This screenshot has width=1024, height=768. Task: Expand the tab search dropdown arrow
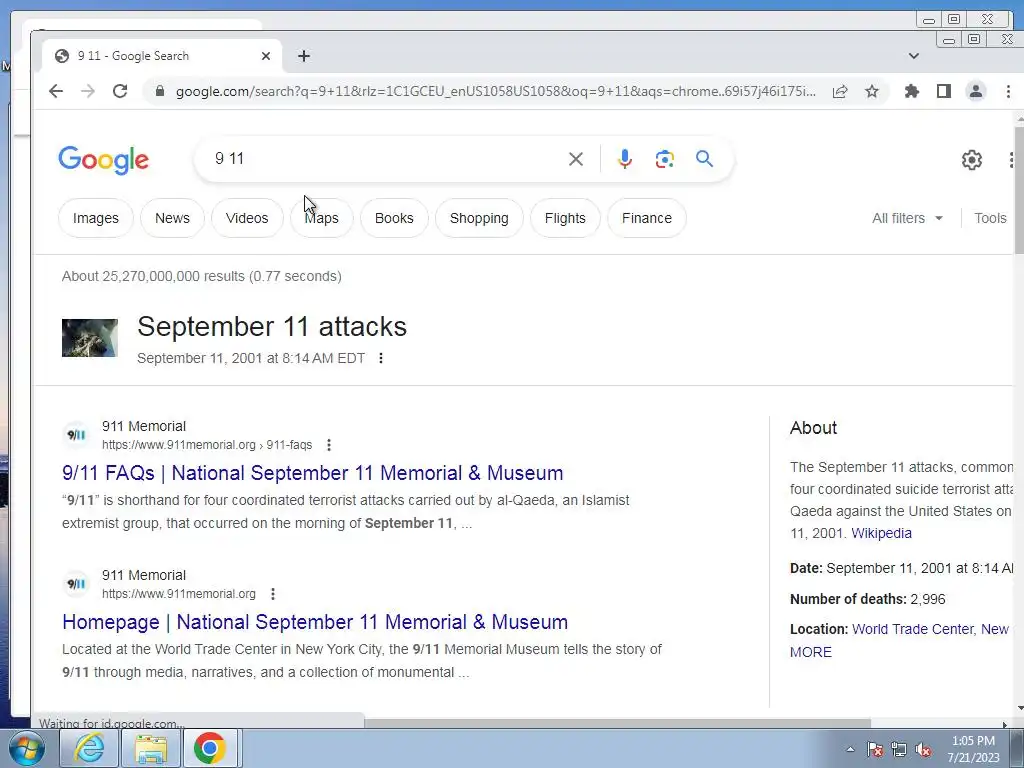[914, 56]
